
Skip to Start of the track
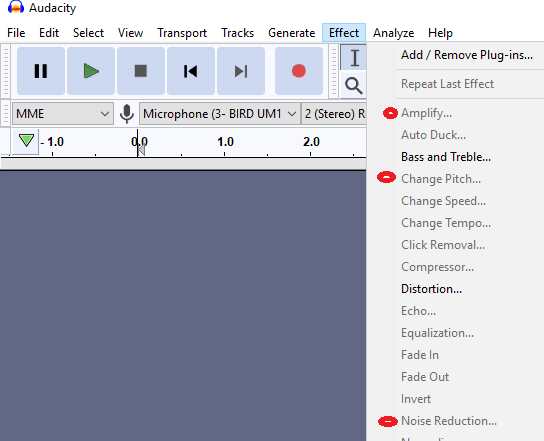191,71
